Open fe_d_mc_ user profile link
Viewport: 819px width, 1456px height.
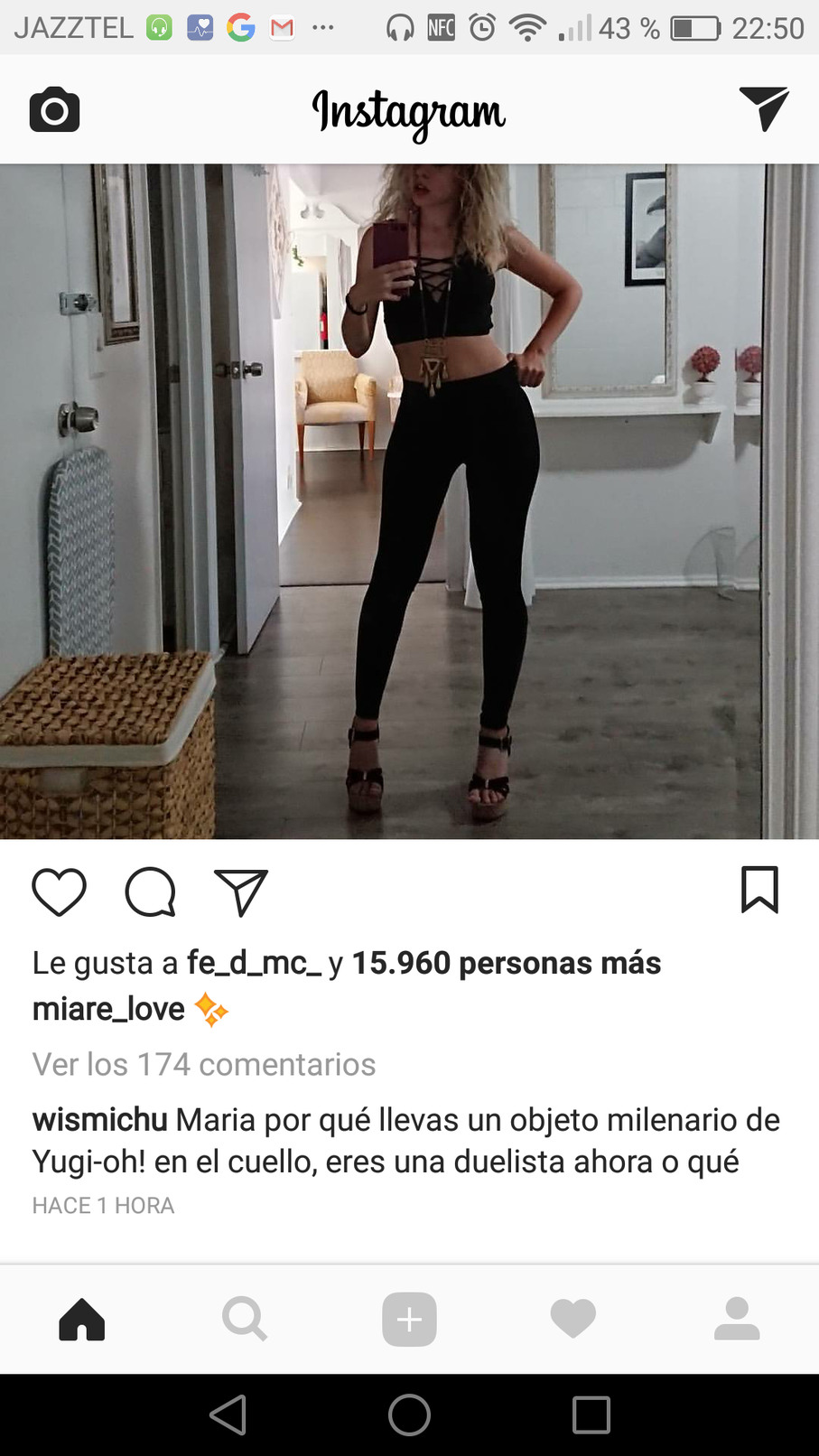click(254, 963)
